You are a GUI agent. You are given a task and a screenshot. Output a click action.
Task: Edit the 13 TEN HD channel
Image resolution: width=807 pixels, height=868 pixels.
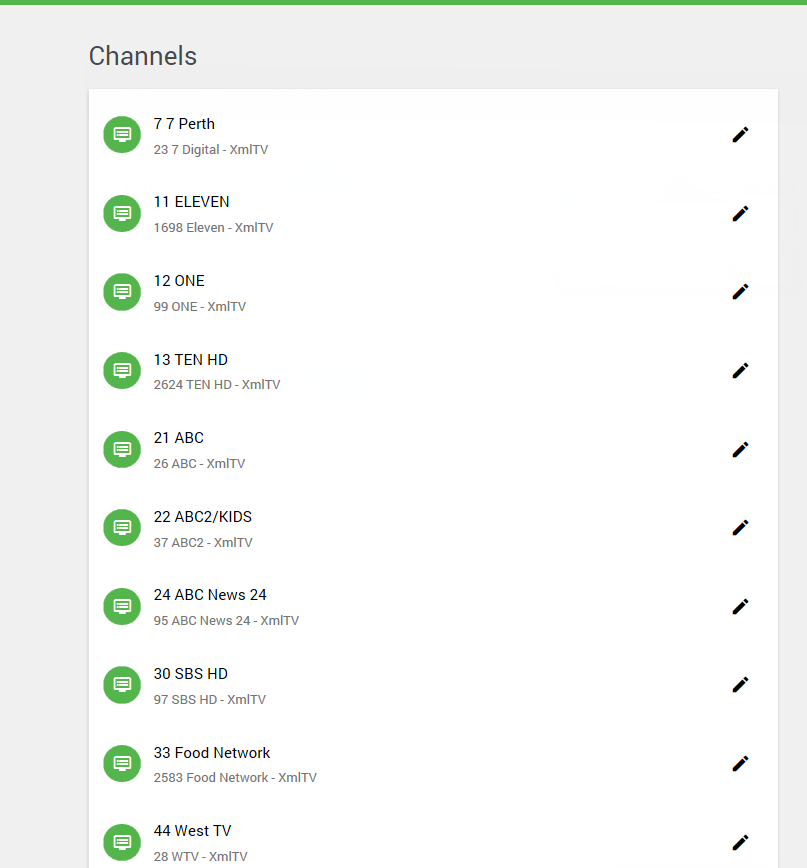tap(740, 370)
